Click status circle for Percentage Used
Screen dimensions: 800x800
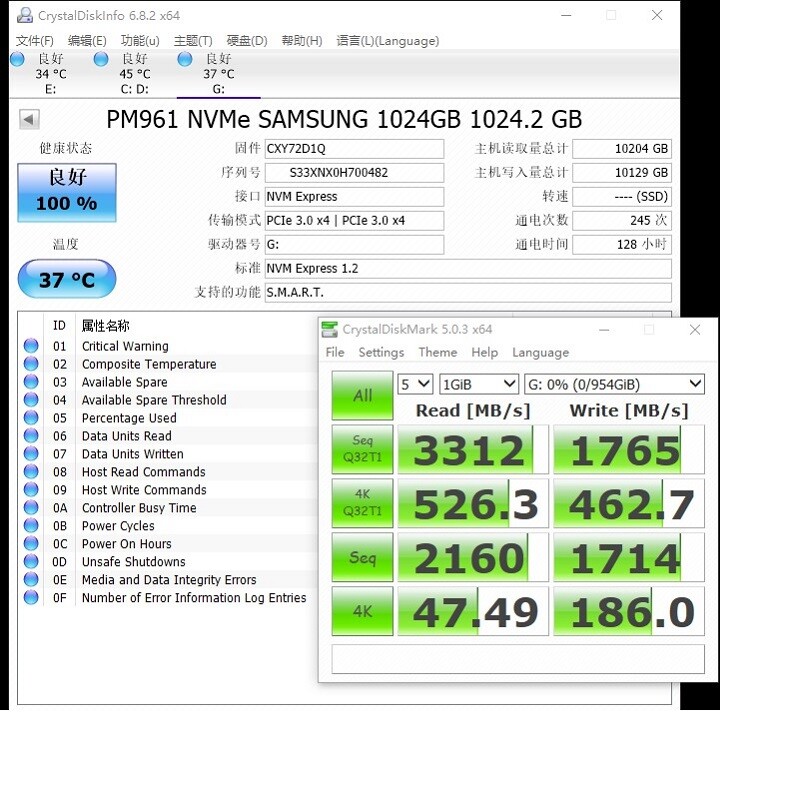tap(31, 417)
